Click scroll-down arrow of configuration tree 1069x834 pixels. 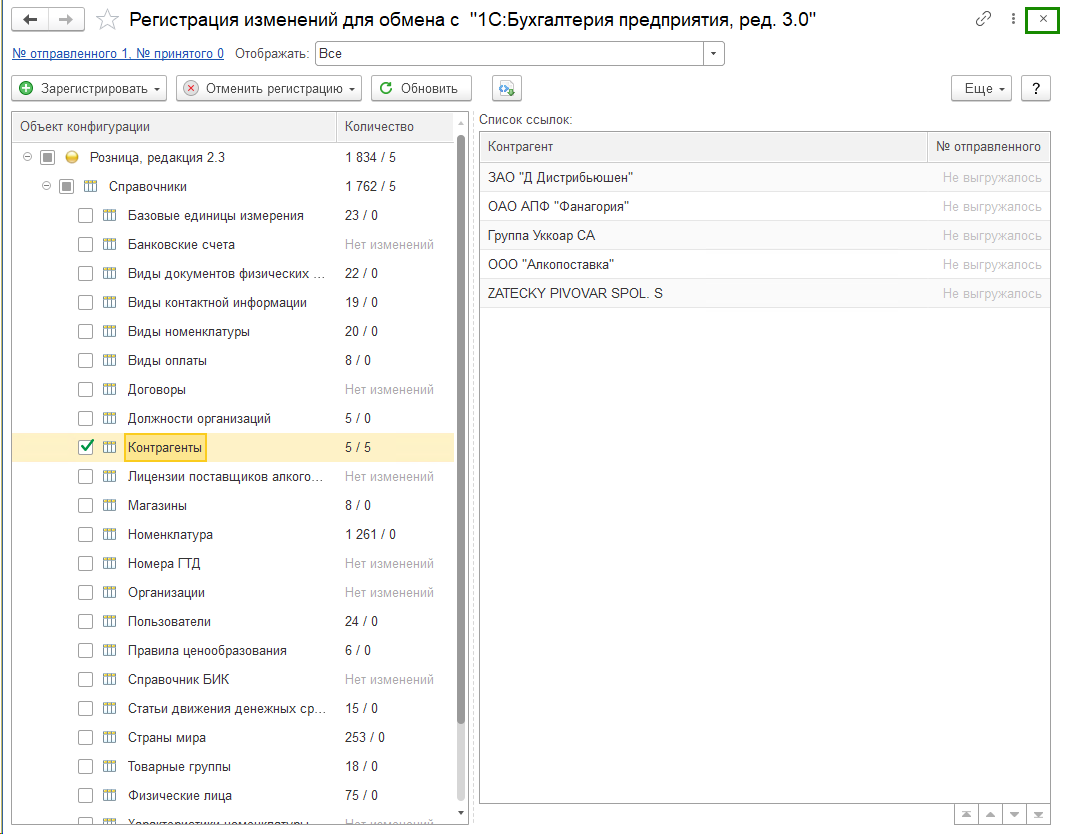click(461, 813)
